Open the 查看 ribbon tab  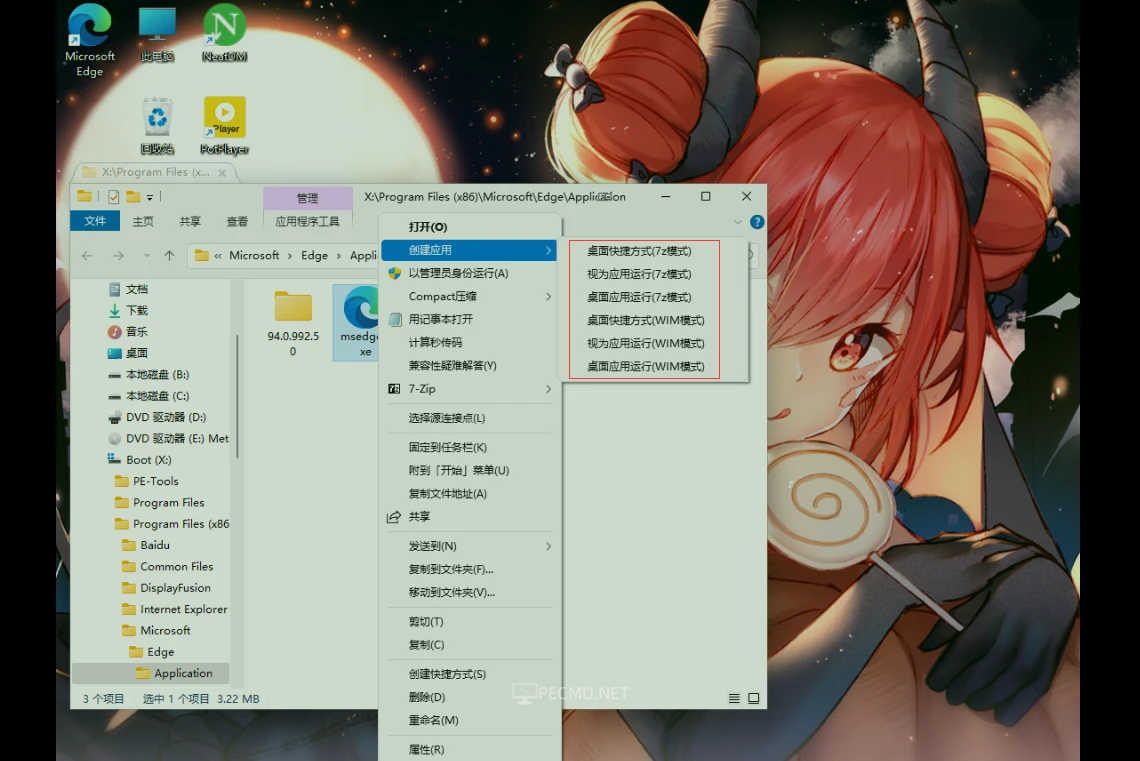237,221
